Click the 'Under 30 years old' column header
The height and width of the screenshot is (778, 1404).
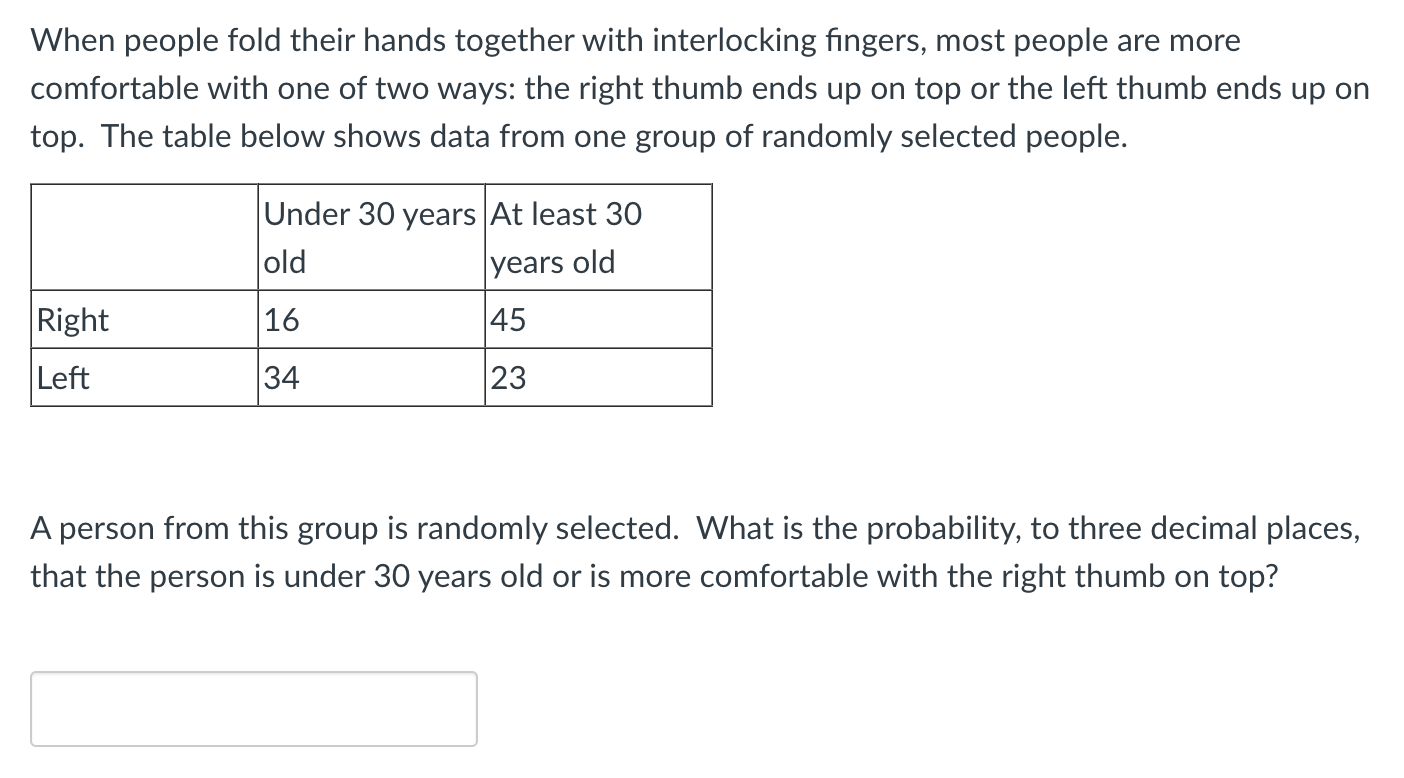pos(370,237)
